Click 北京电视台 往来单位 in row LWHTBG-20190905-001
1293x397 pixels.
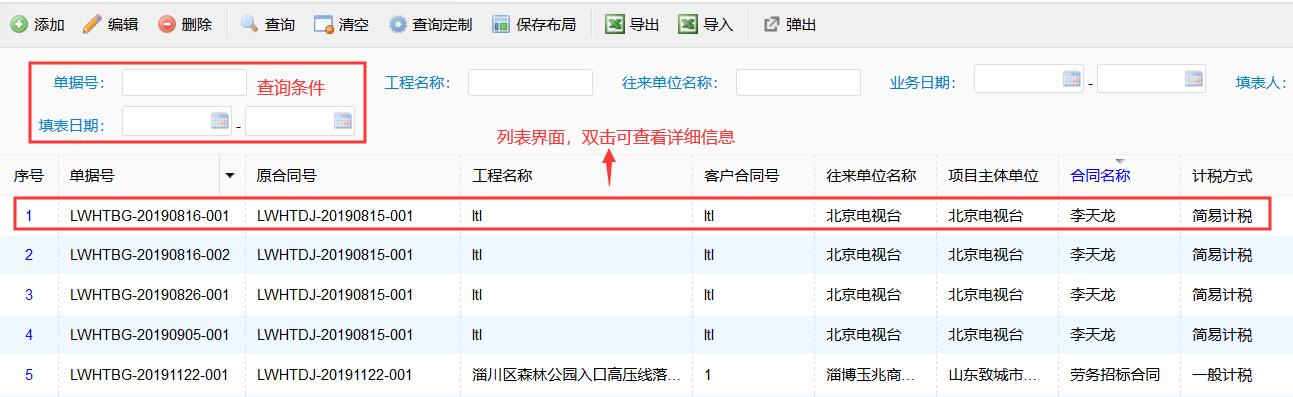pos(863,335)
